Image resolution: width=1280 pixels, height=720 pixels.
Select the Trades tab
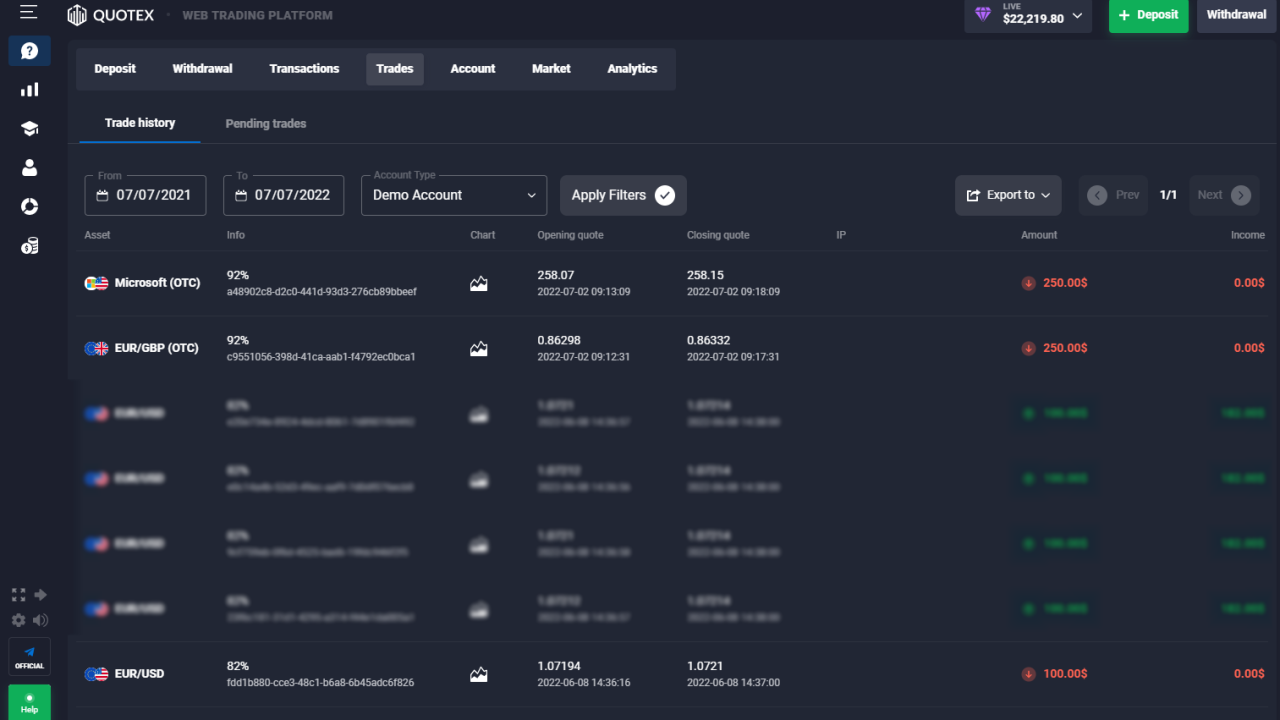(395, 69)
